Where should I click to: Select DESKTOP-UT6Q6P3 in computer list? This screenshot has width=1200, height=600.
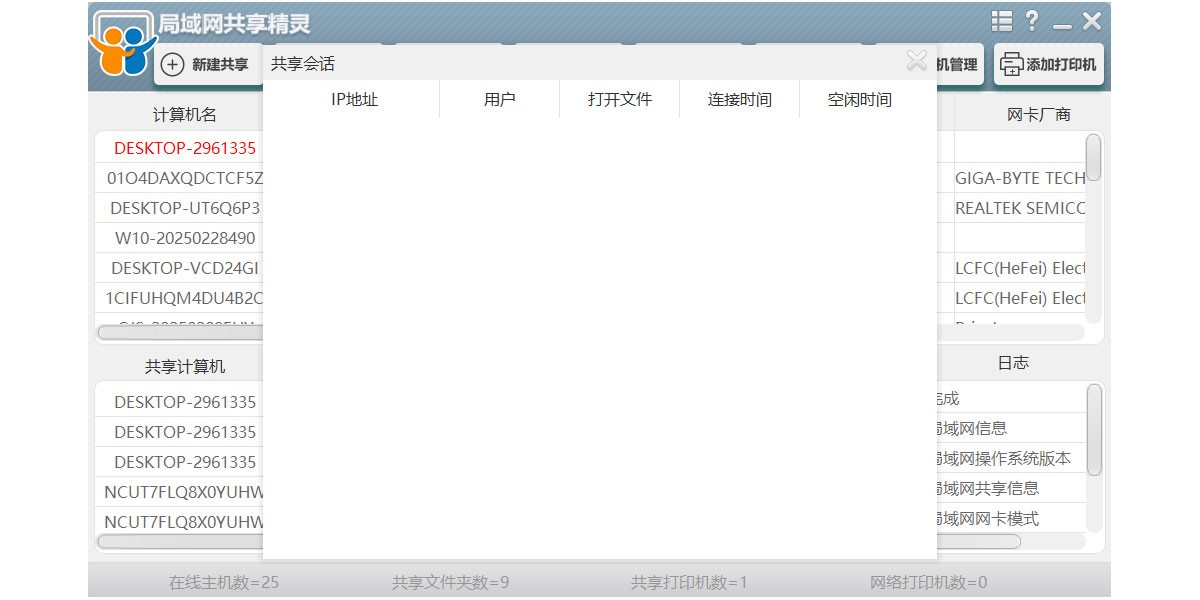pyautogui.click(x=185, y=208)
